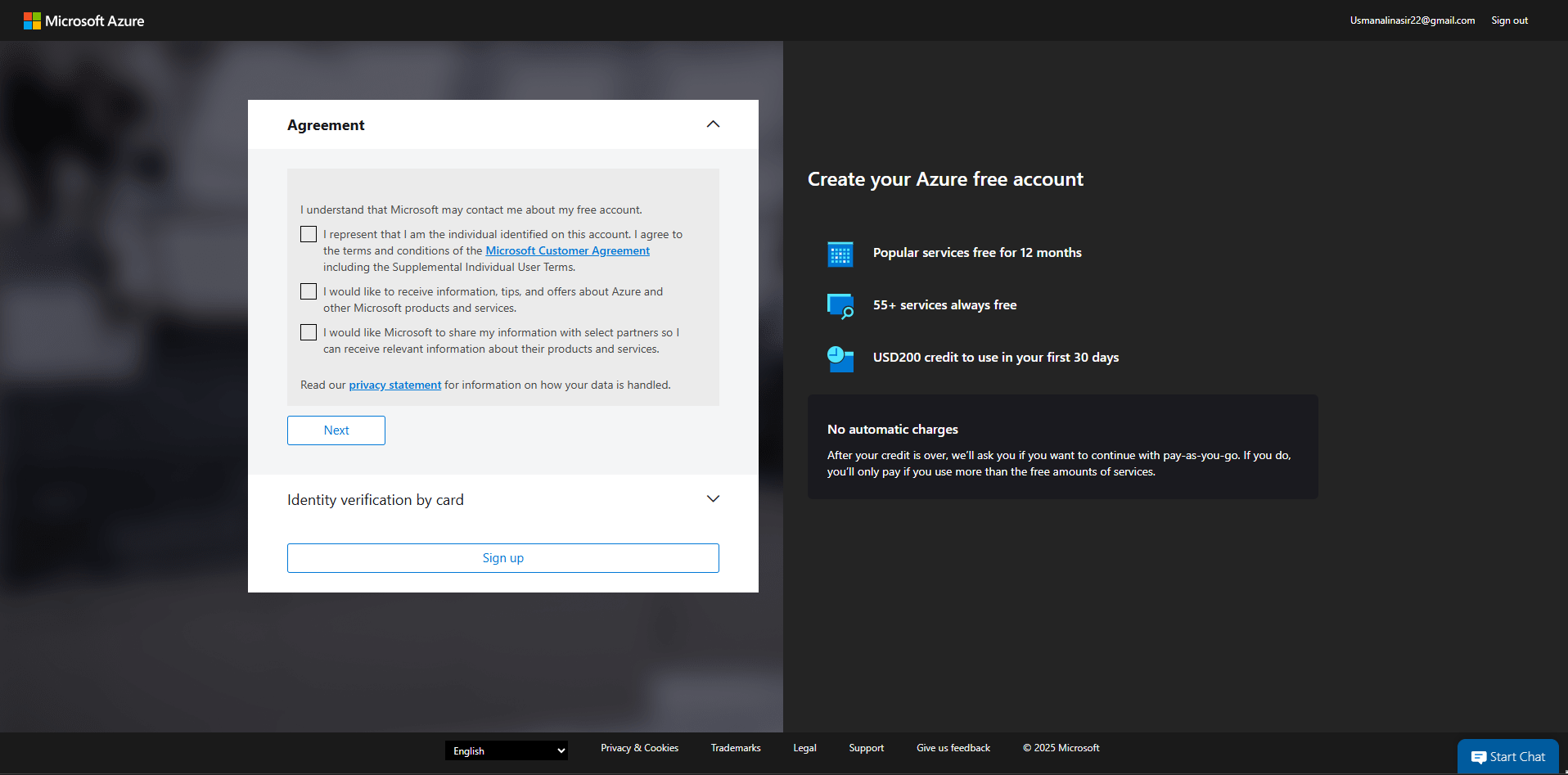The height and width of the screenshot is (775, 1568).
Task: Expand the Identity verification by card section
Action: [x=713, y=498]
